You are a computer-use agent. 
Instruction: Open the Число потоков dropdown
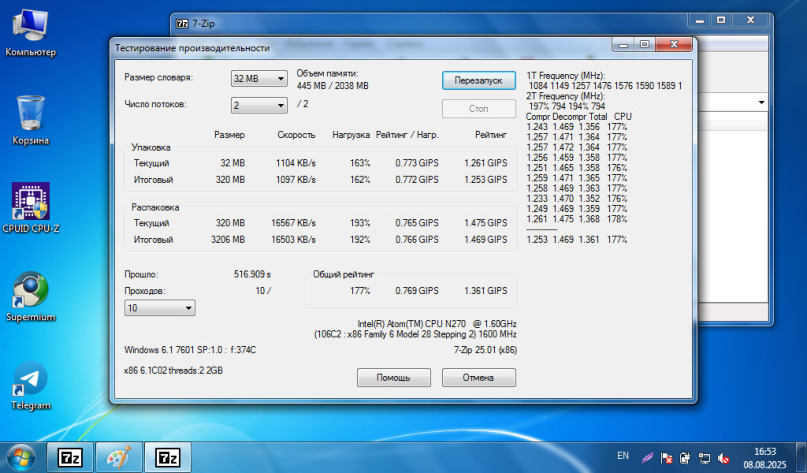click(259, 105)
